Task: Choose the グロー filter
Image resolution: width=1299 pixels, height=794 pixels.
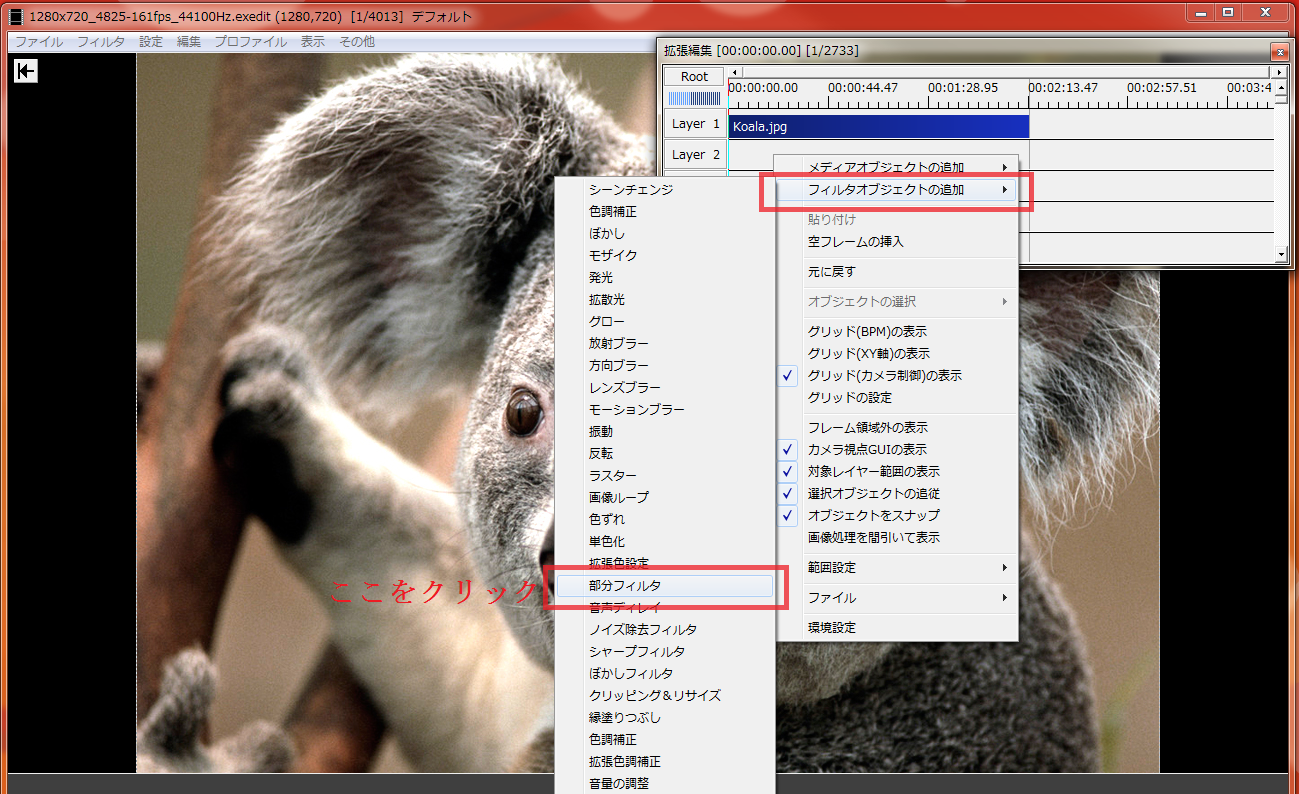Action: [x=665, y=321]
